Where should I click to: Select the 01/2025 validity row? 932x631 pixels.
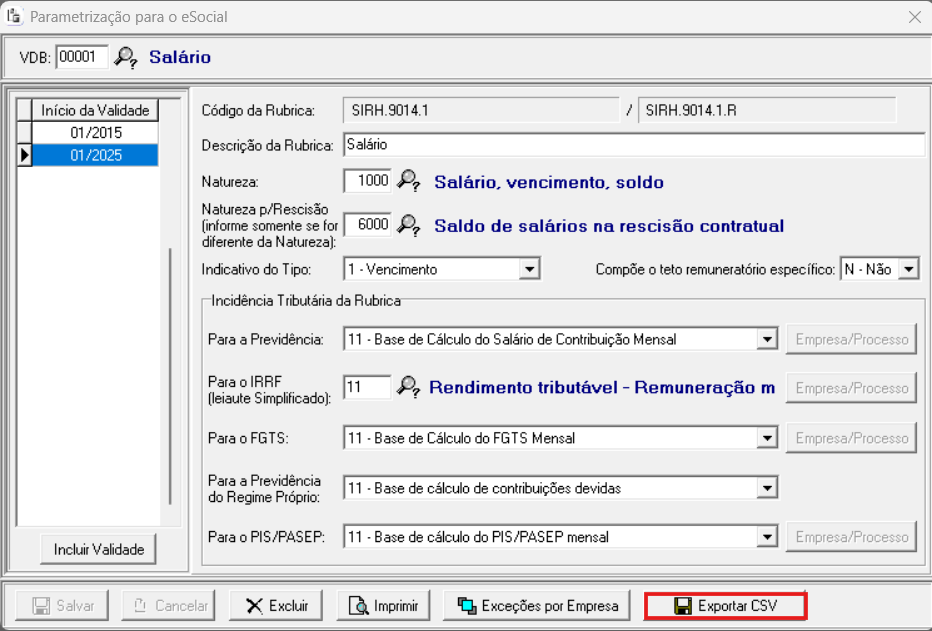pos(95,155)
